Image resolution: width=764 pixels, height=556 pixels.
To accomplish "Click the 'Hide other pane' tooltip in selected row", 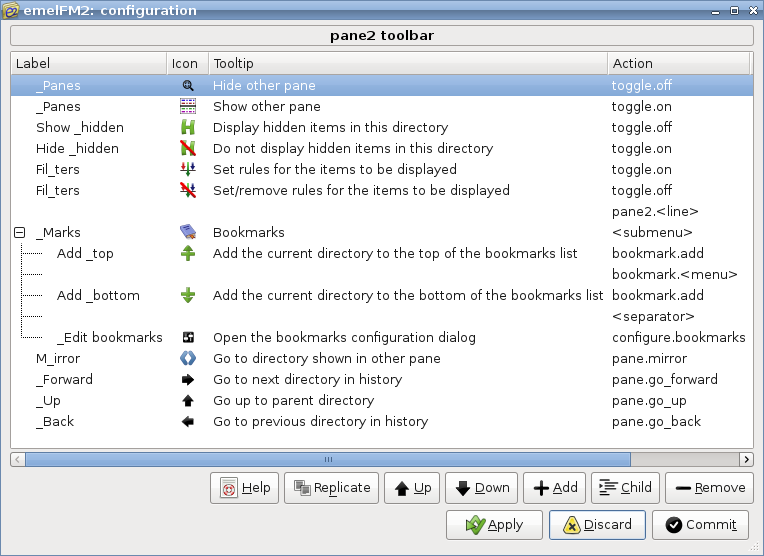I will (264, 86).
